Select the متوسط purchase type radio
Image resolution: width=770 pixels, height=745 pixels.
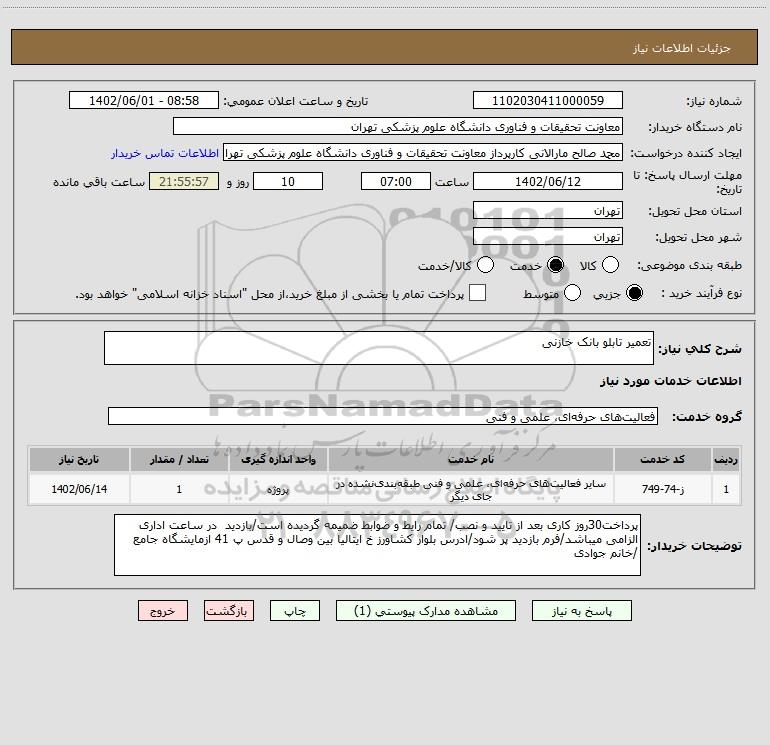[x=572, y=293]
